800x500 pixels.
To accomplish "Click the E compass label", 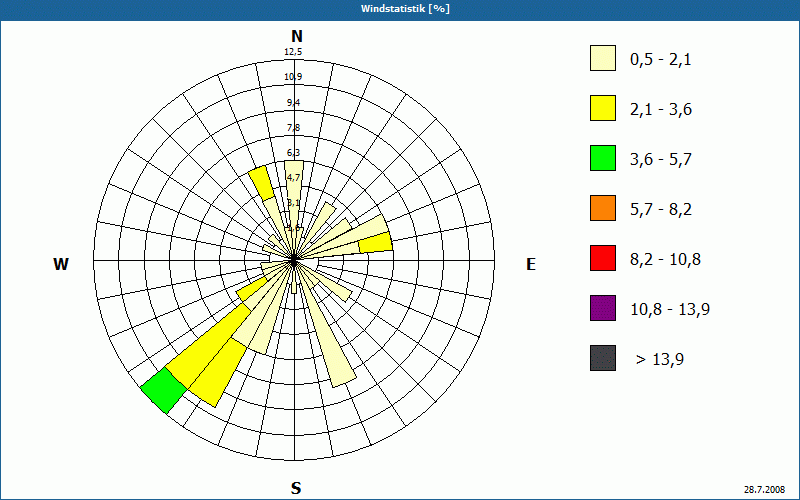I will [531, 264].
